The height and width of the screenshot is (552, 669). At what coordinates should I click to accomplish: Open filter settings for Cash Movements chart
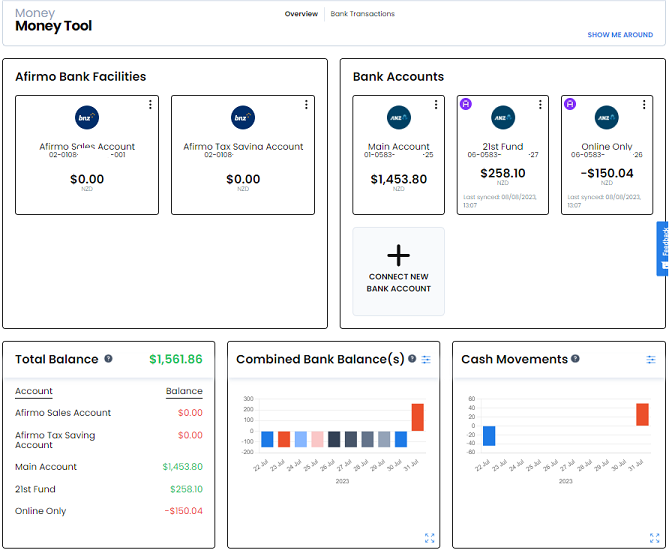(651, 360)
